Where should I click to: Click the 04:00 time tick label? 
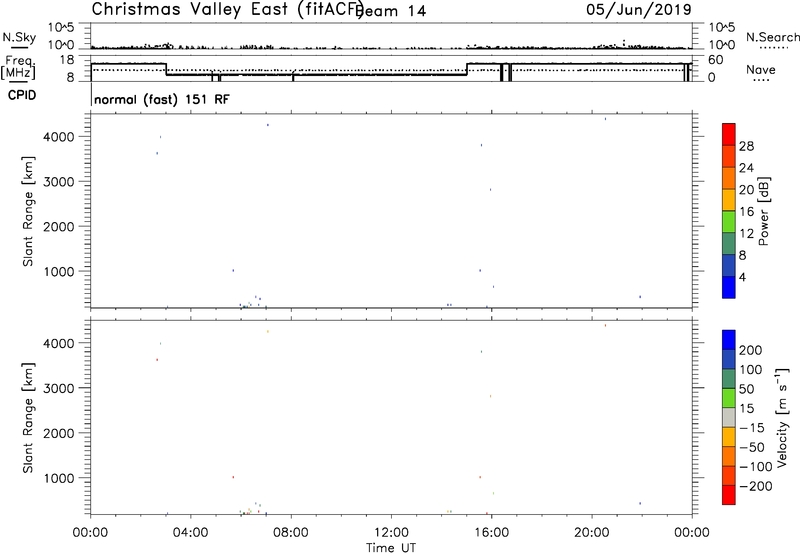click(x=191, y=533)
